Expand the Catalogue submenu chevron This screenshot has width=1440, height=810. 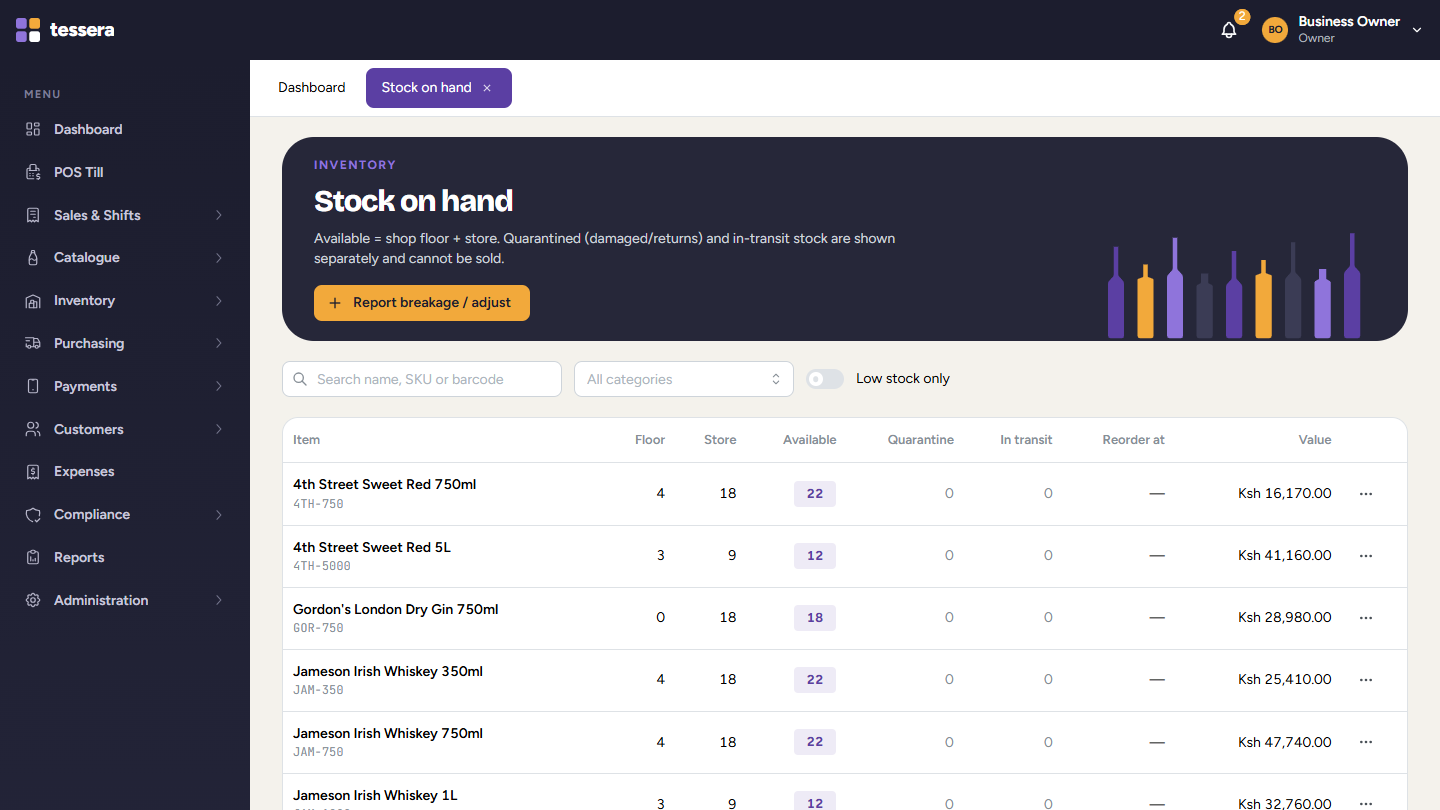click(x=218, y=258)
